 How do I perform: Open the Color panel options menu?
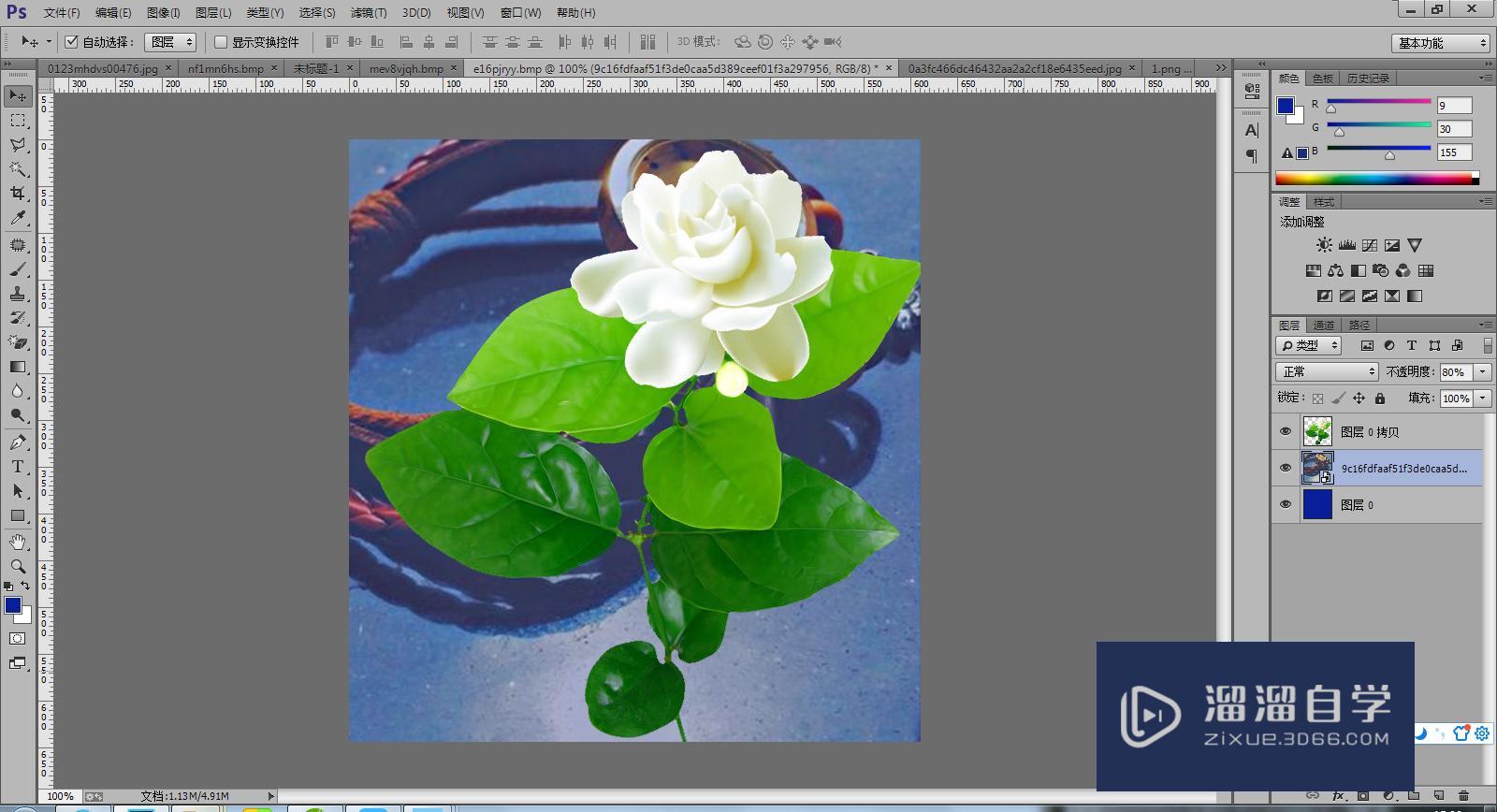pos(1485,78)
